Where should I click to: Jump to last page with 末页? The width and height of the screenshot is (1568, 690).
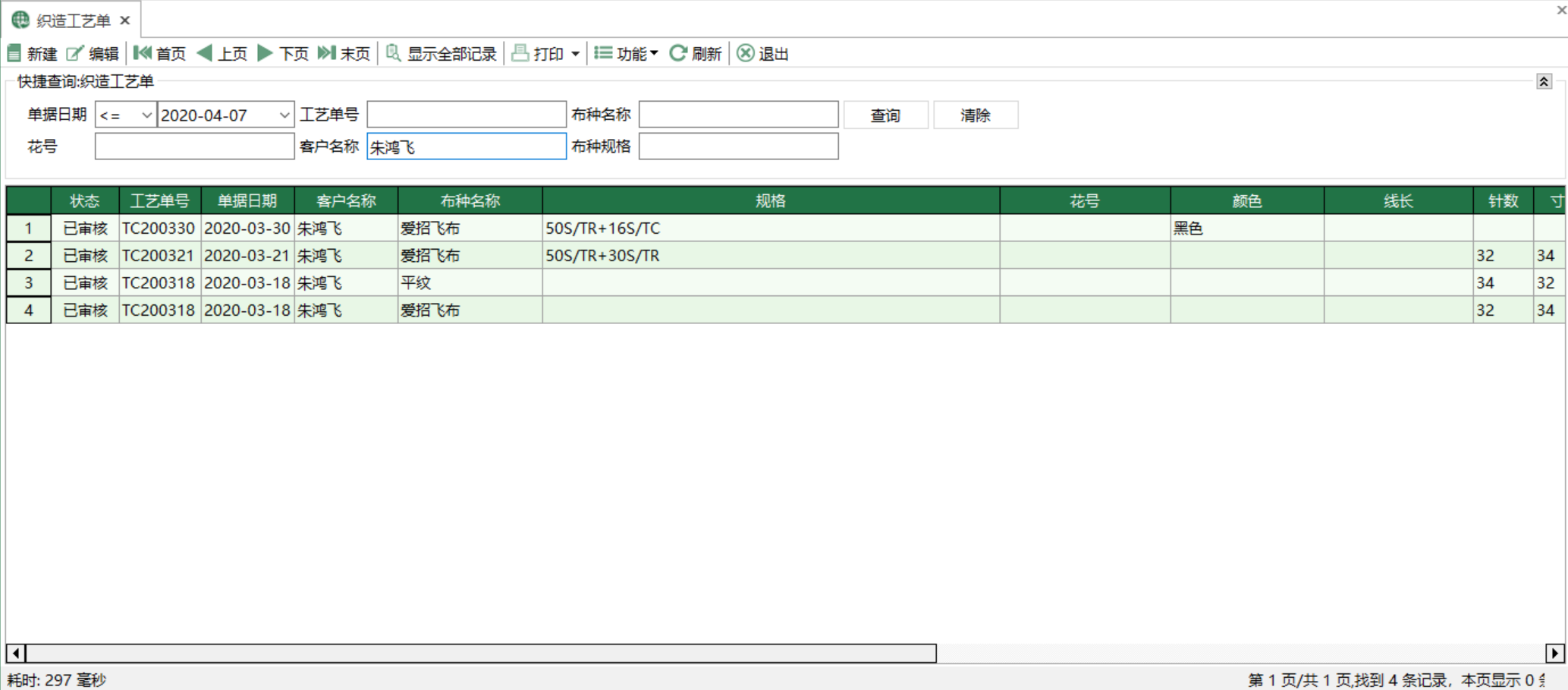[344, 53]
